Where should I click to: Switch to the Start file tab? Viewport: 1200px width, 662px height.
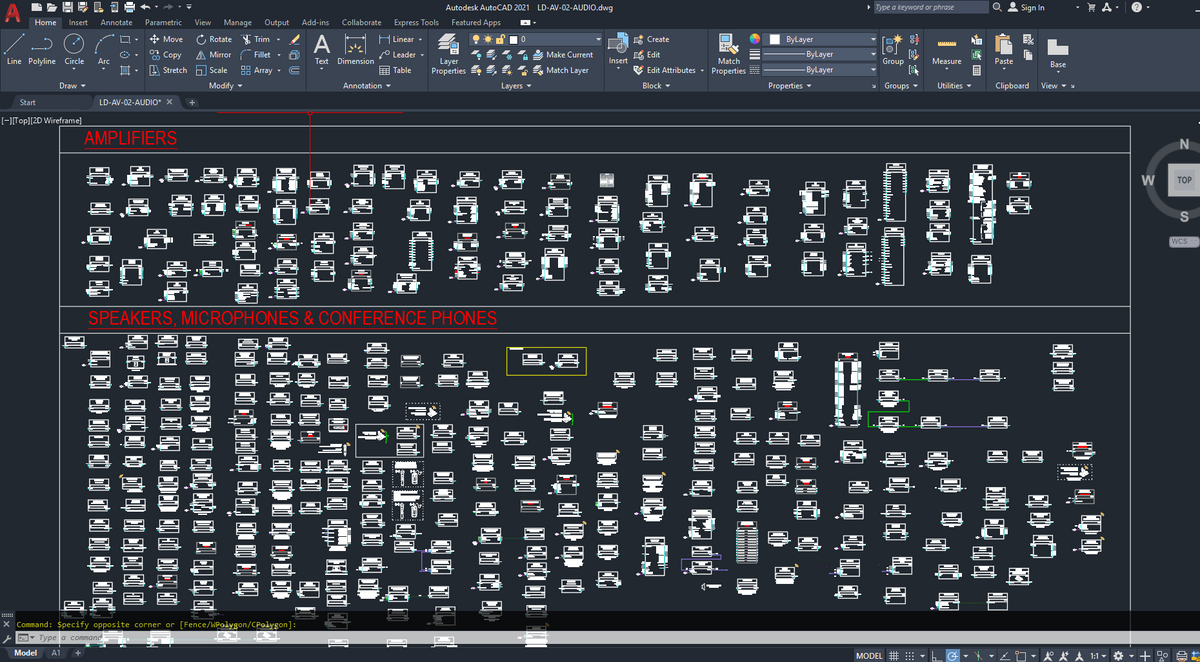[x=28, y=102]
